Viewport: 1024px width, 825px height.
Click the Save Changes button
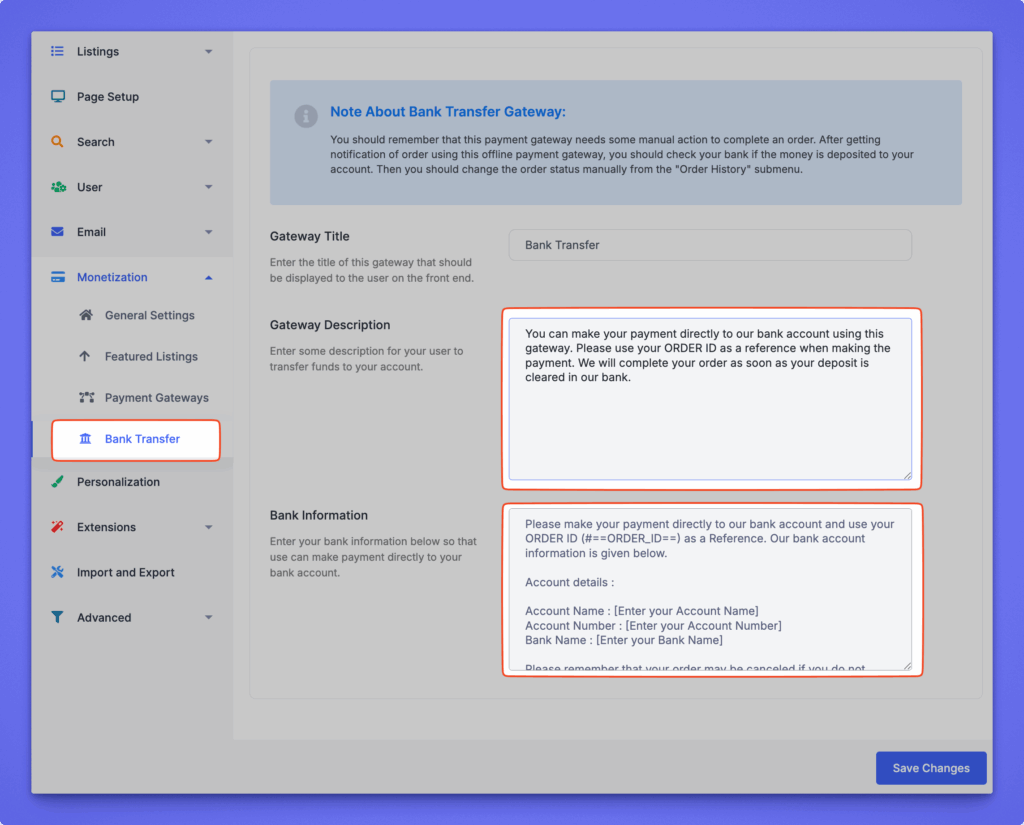pyautogui.click(x=930, y=768)
